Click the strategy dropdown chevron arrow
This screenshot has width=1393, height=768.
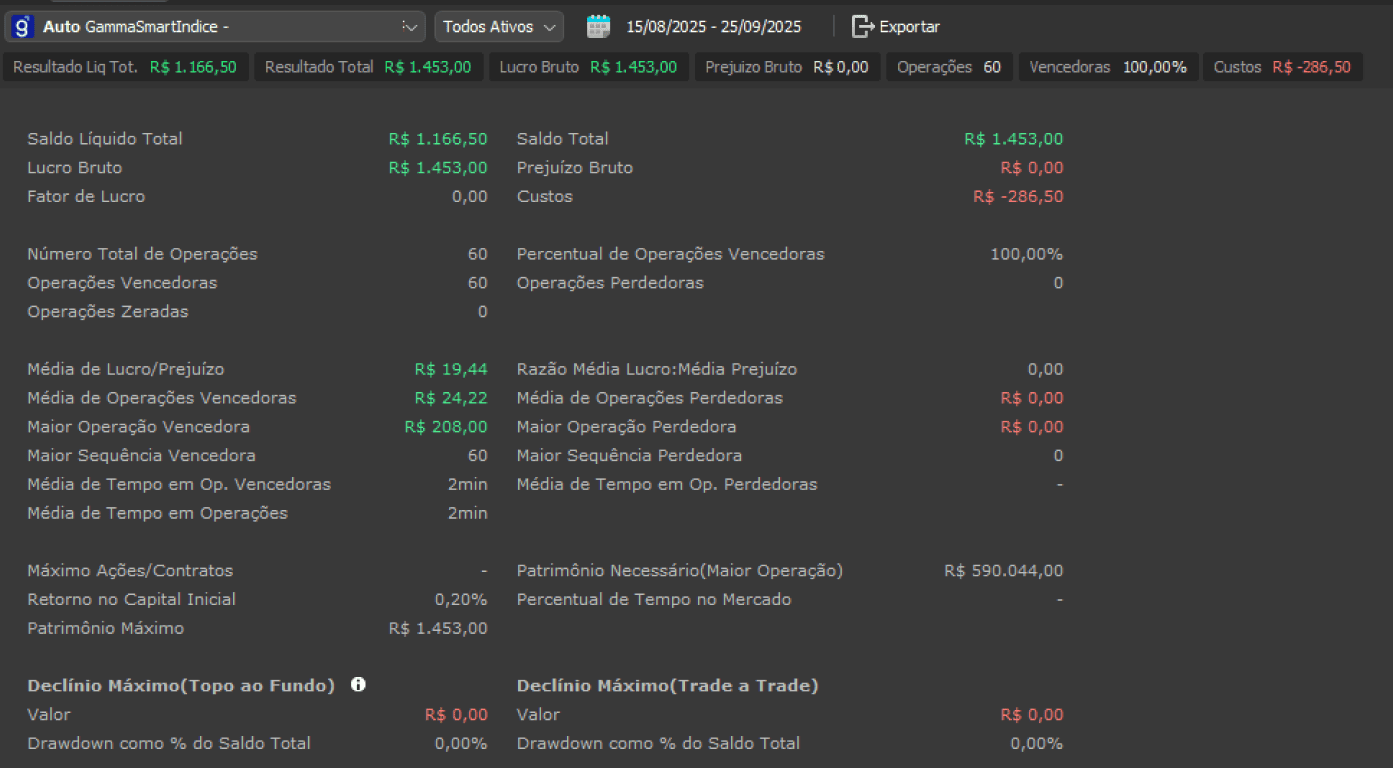[410, 27]
